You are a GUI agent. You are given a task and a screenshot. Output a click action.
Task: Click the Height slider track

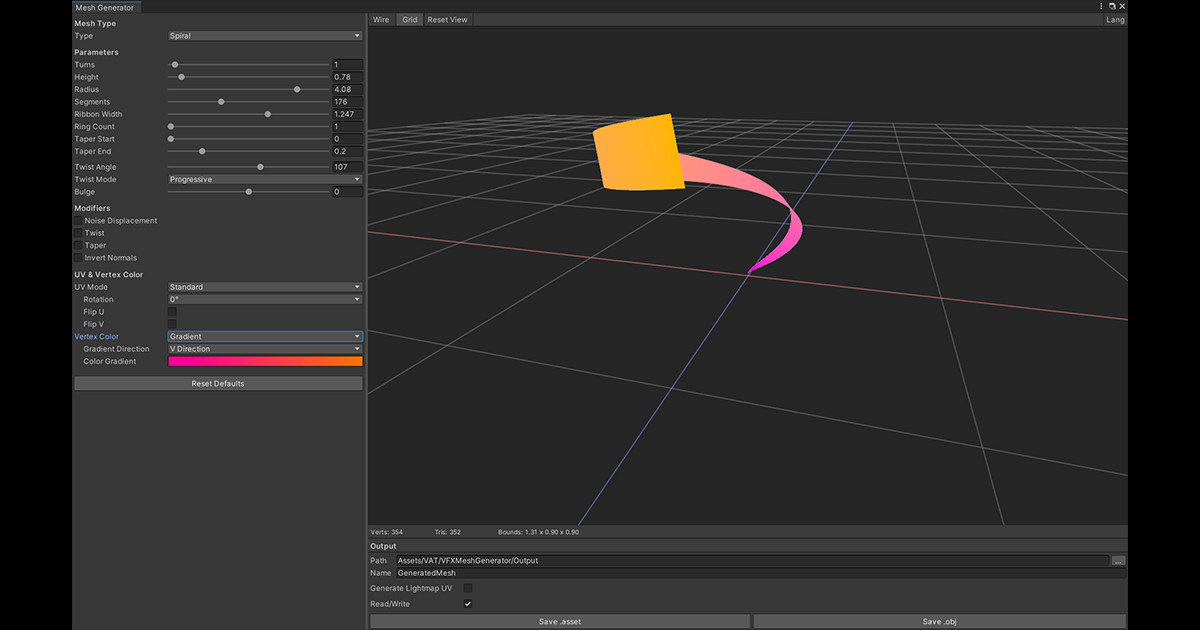pyautogui.click(x=248, y=77)
